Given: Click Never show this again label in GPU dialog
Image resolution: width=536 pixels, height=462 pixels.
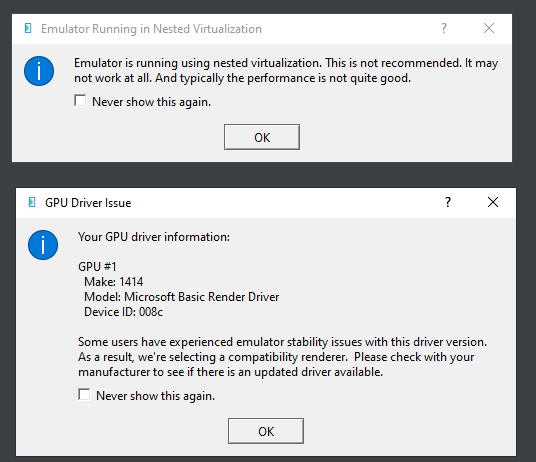Looking at the screenshot, I should tap(156, 396).
